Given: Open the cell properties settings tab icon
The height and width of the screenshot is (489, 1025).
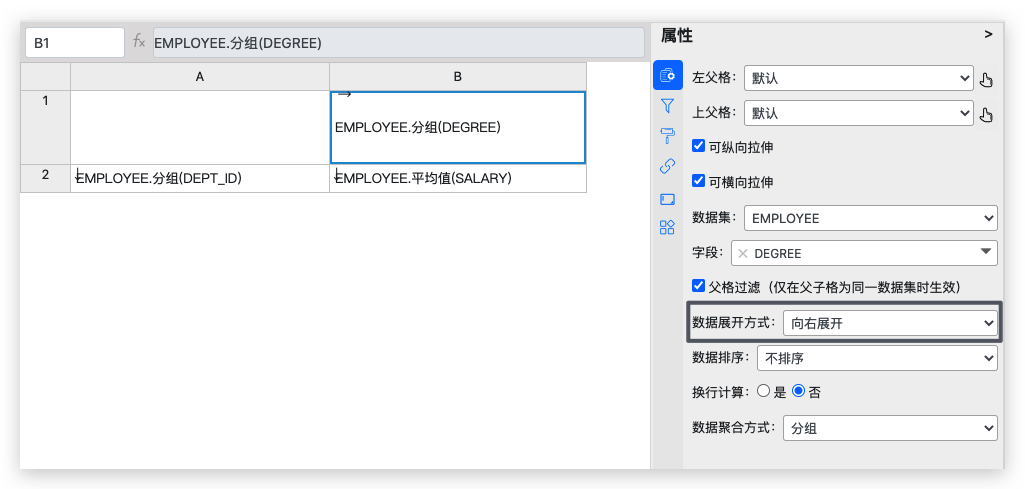Looking at the screenshot, I should (x=667, y=75).
